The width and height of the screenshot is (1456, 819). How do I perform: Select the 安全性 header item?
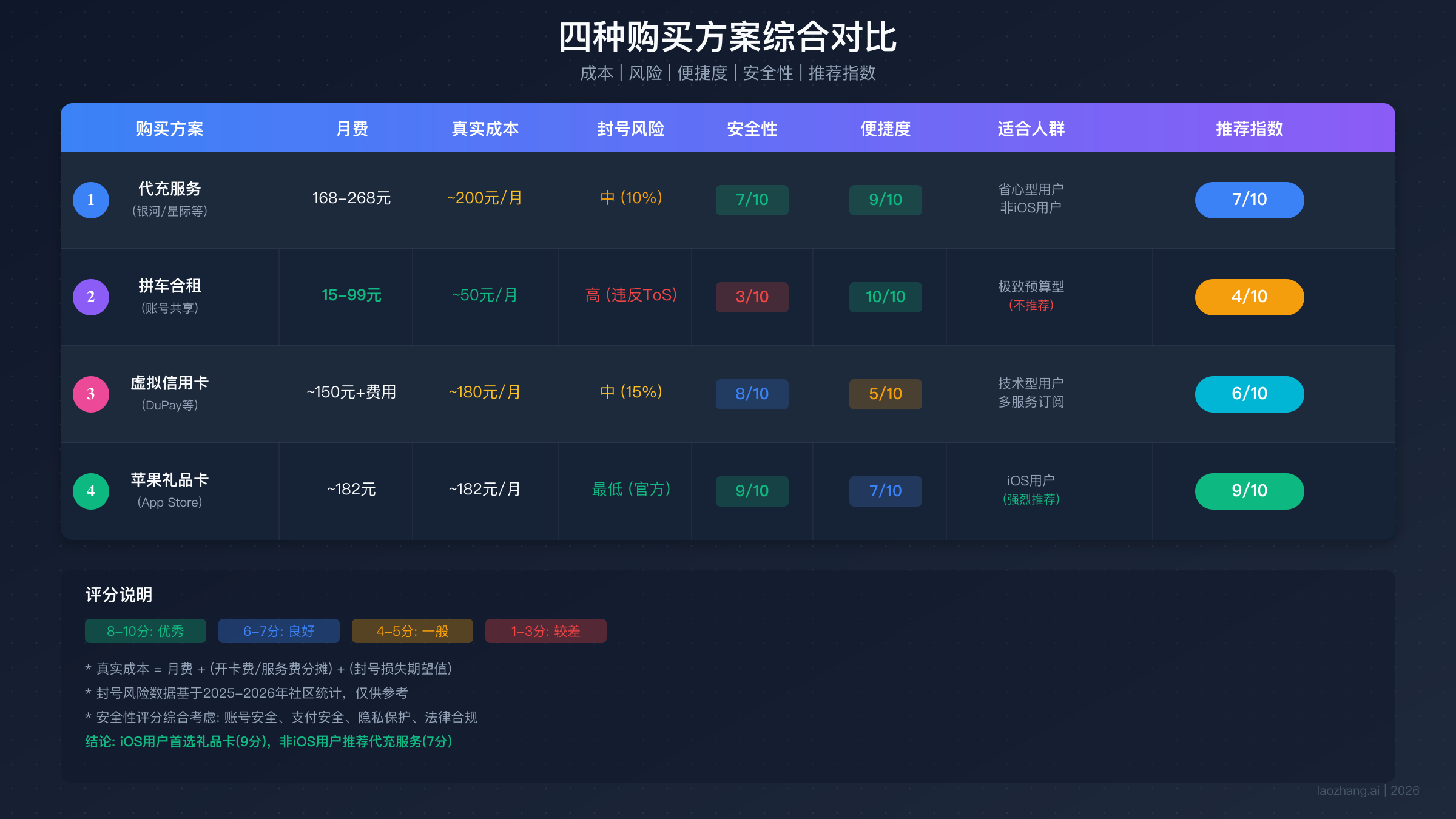pyautogui.click(x=752, y=128)
